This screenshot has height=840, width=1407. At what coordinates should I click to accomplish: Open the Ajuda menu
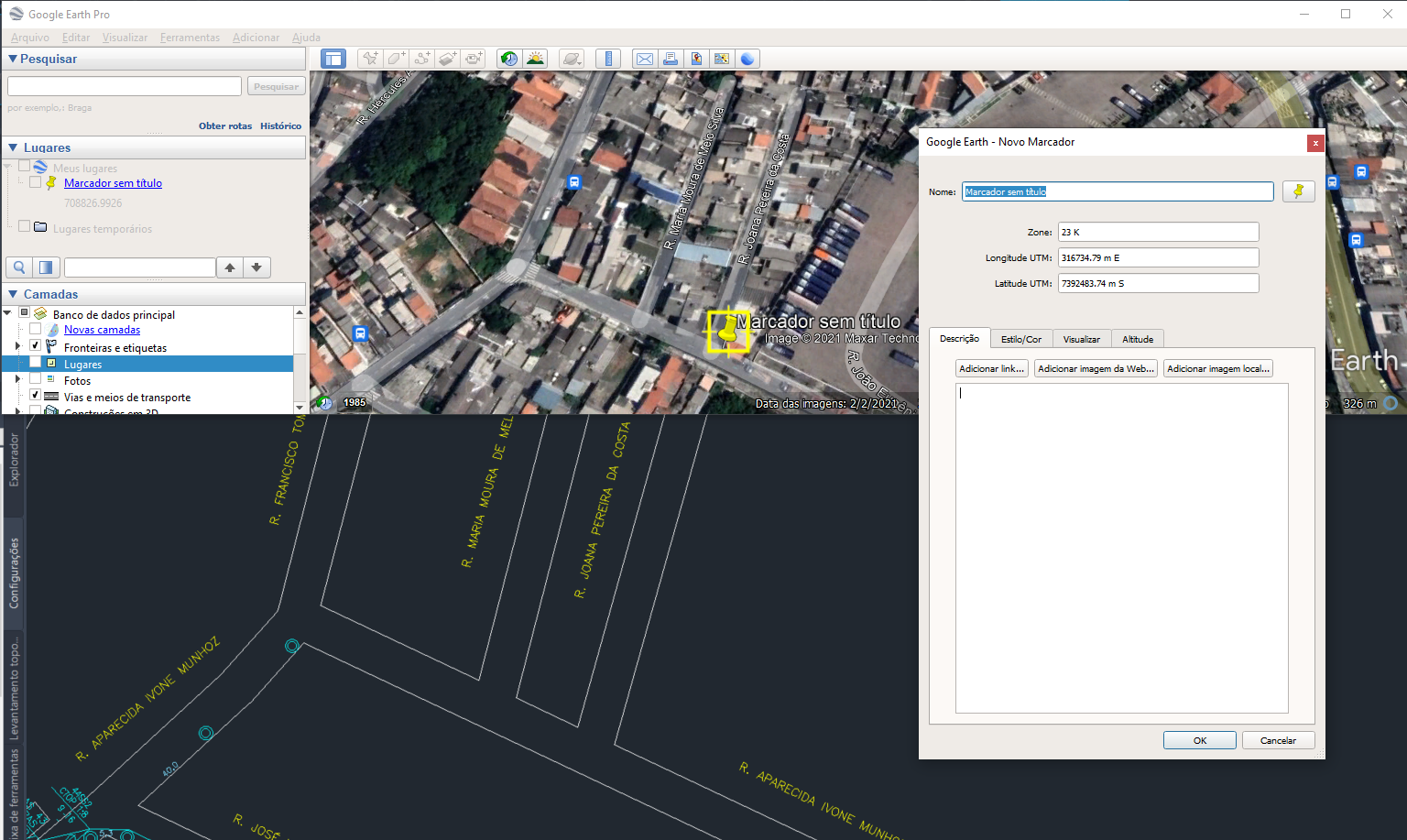coord(306,38)
